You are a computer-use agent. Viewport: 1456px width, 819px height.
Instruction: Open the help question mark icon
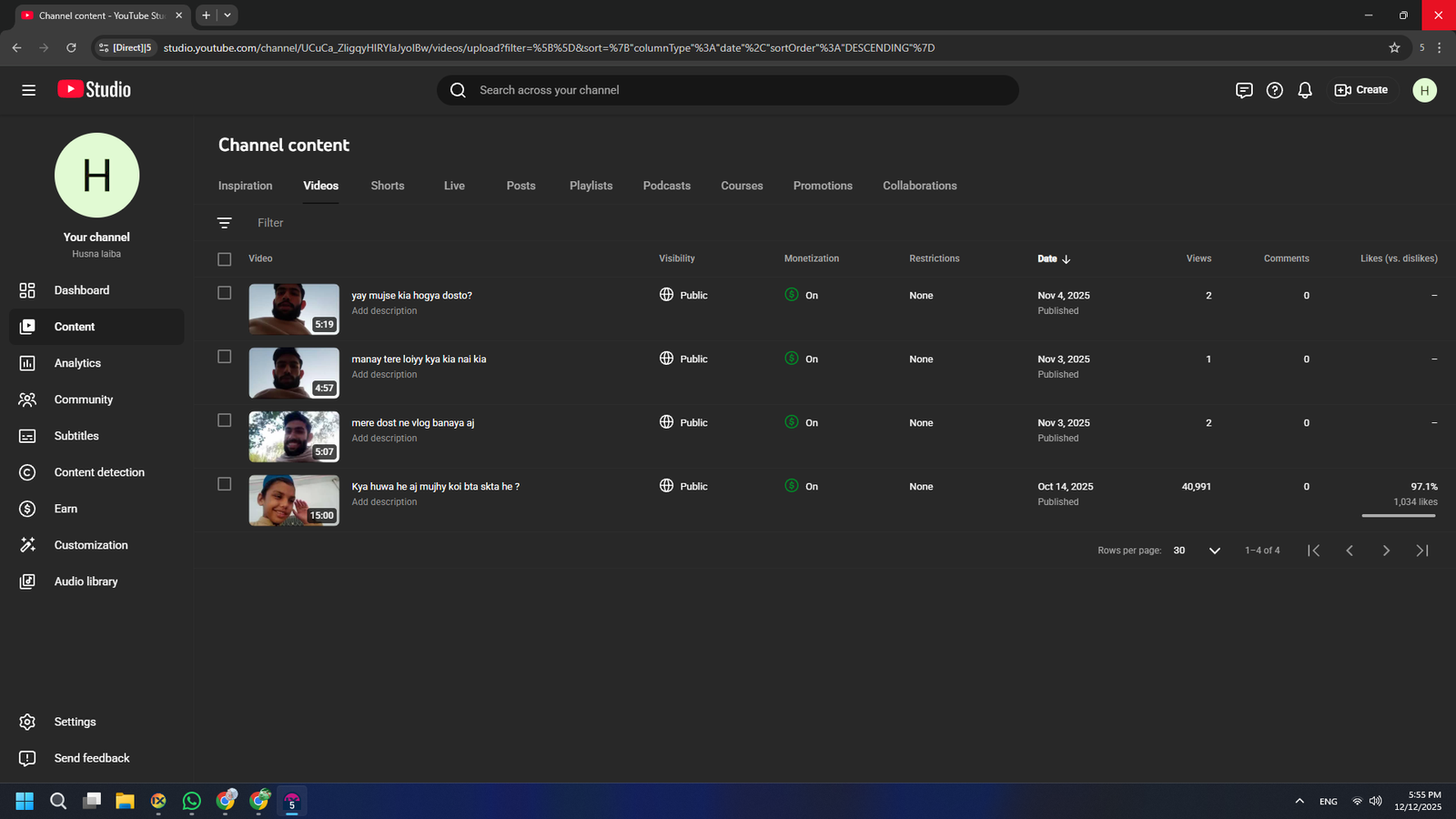click(1274, 90)
